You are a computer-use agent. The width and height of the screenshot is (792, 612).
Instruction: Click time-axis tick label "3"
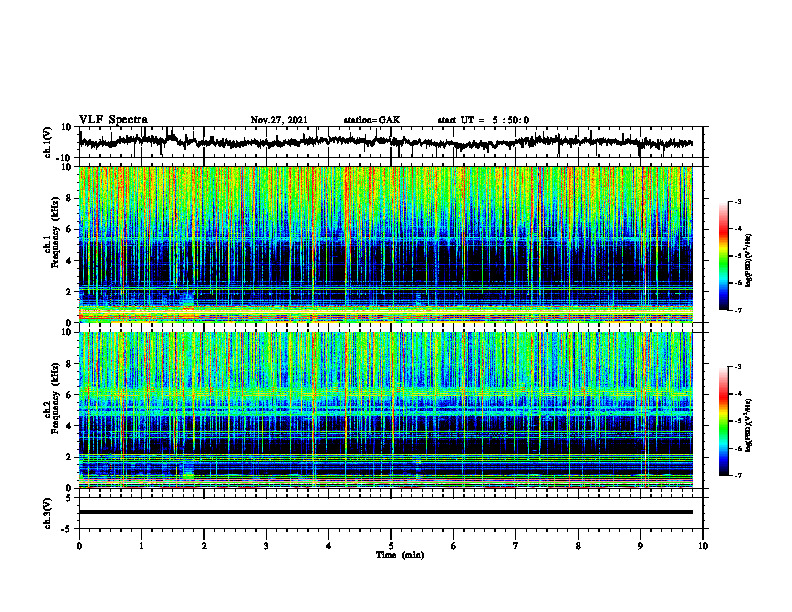(x=266, y=546)
